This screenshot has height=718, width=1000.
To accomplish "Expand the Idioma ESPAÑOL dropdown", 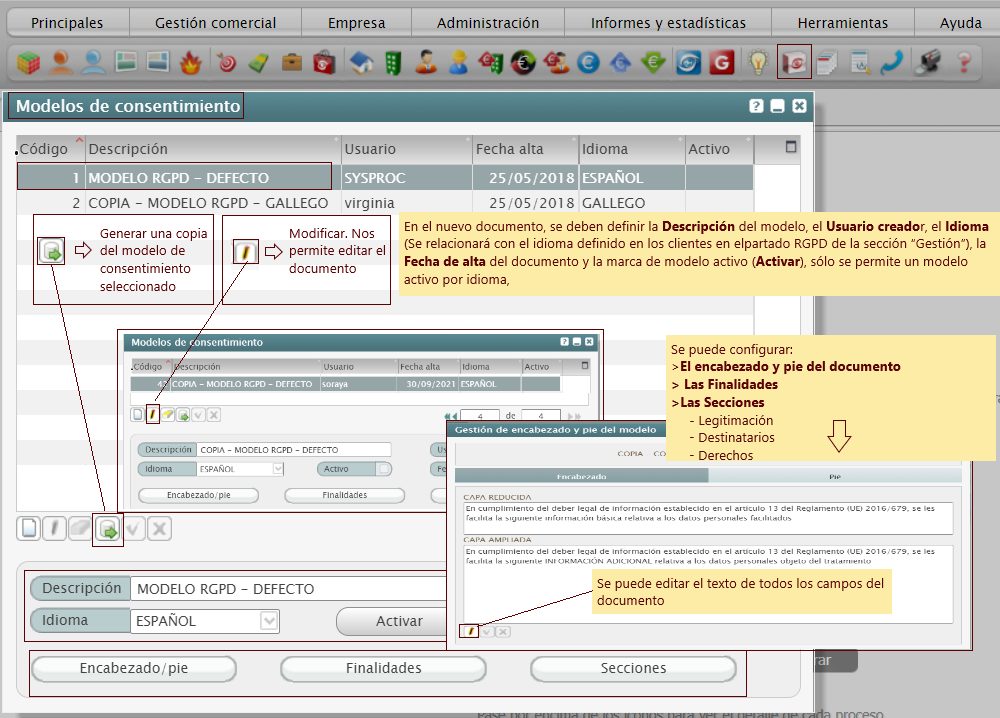I will 269,620.
